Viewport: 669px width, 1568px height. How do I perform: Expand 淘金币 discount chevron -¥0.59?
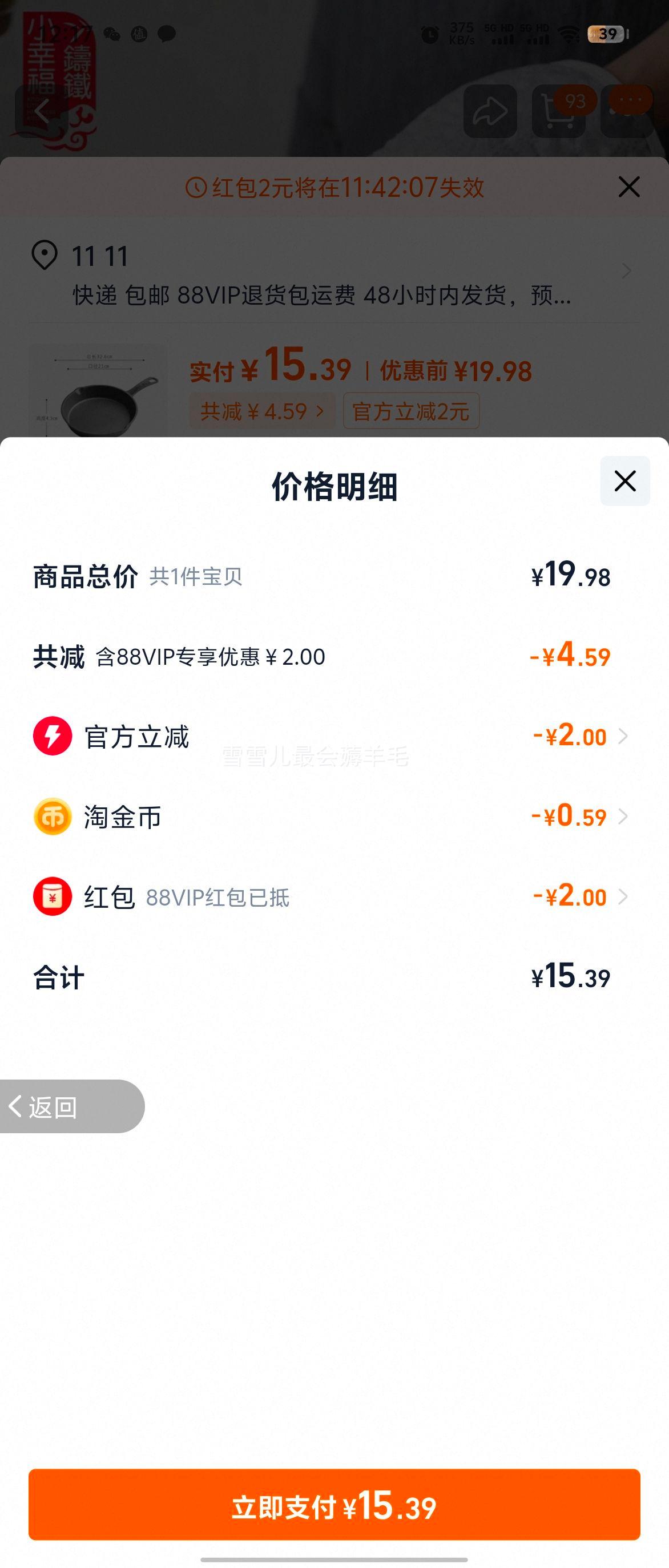pyautogui.click(x=623, y=817)
